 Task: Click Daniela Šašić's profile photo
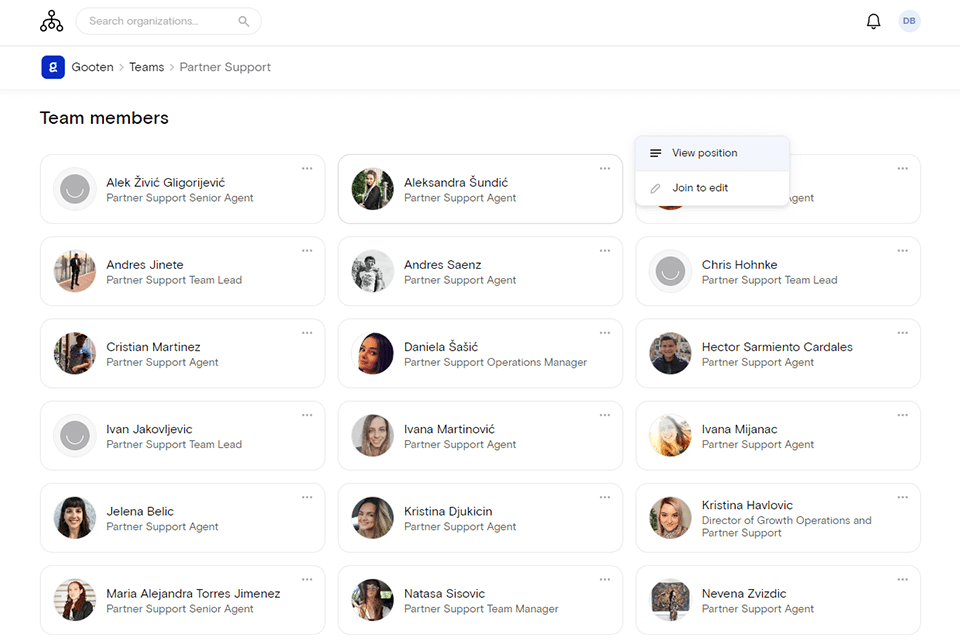point(372,353)
